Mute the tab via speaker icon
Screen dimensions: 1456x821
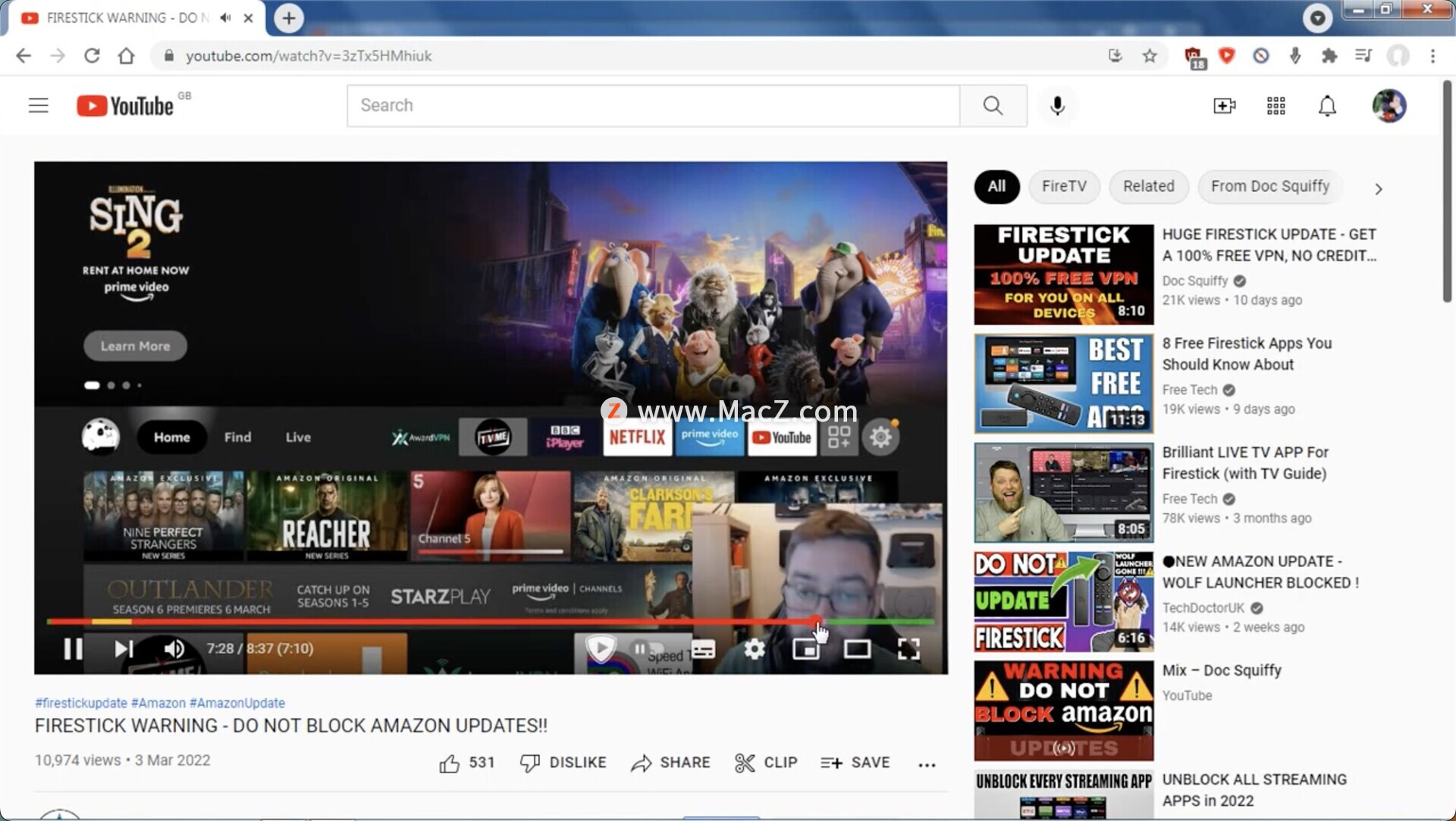pyautogui.click(x=225, y=18)
